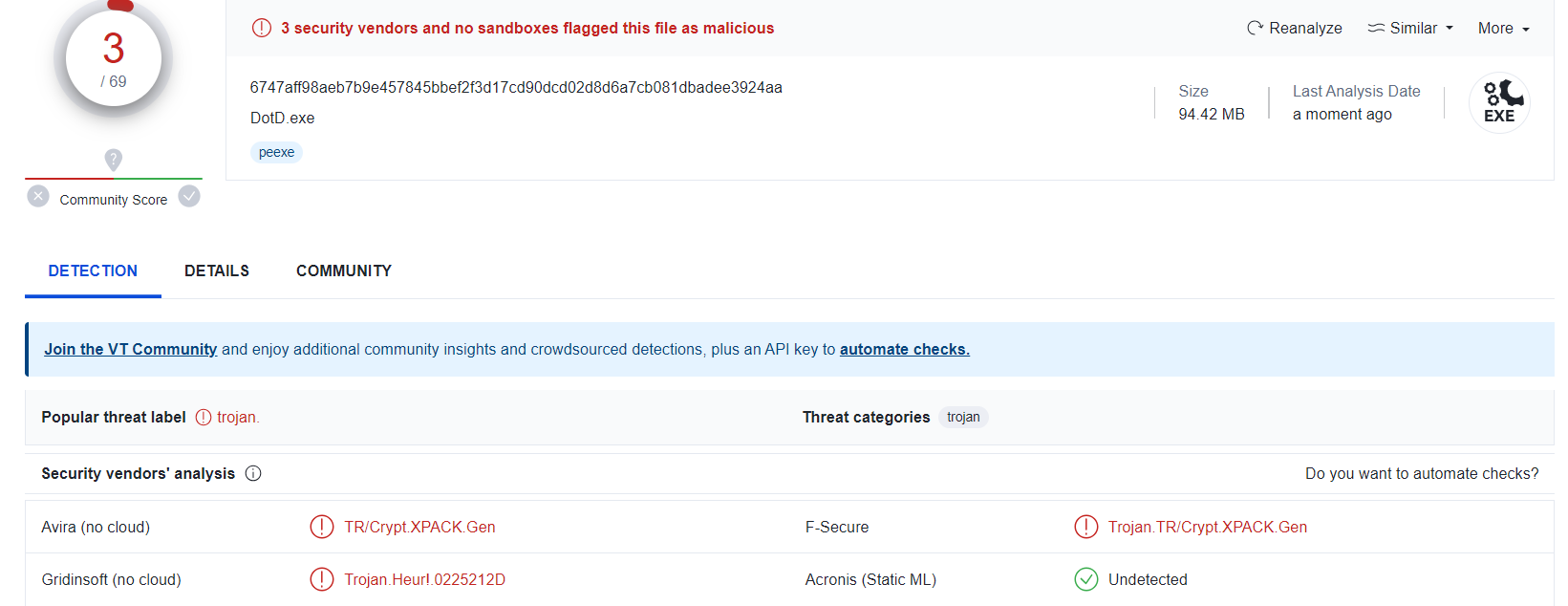1568x606 pixels.
Task: Vote negative with community score X icon
Action: (38, 197)
